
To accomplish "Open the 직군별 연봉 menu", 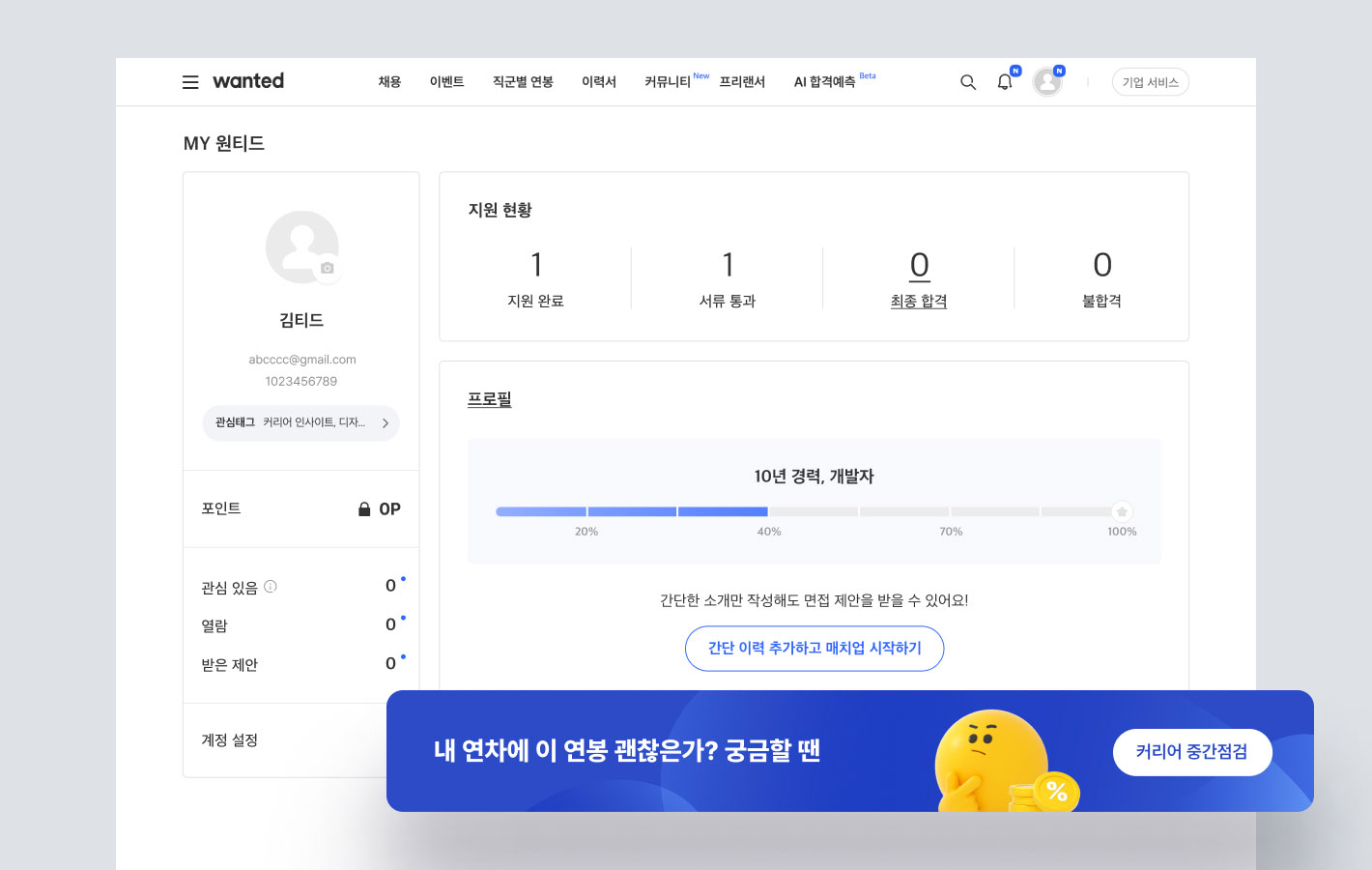I will pos(523,82).
